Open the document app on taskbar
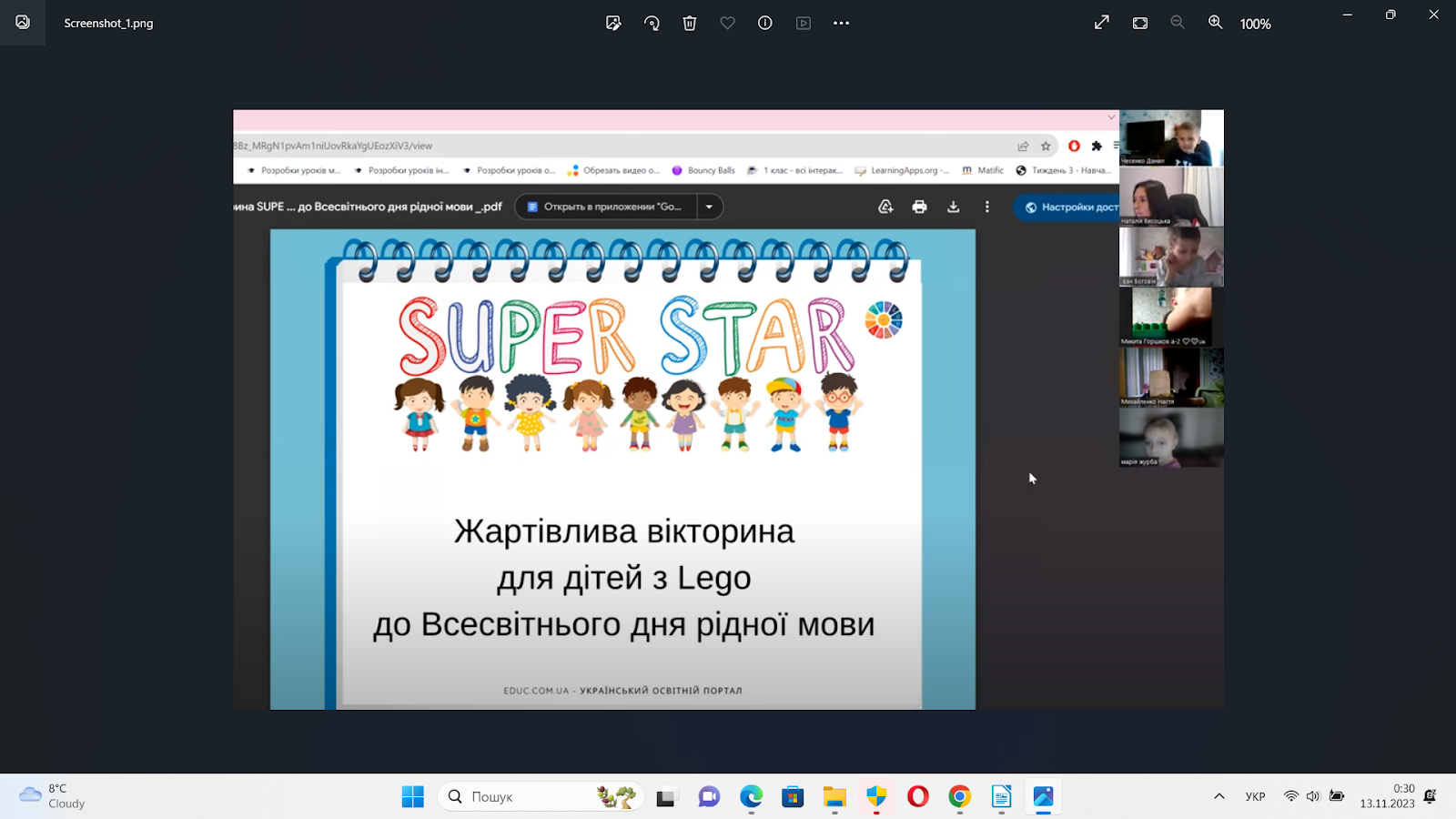This screenshot has height=819, width=1456. pos(1001,796)
